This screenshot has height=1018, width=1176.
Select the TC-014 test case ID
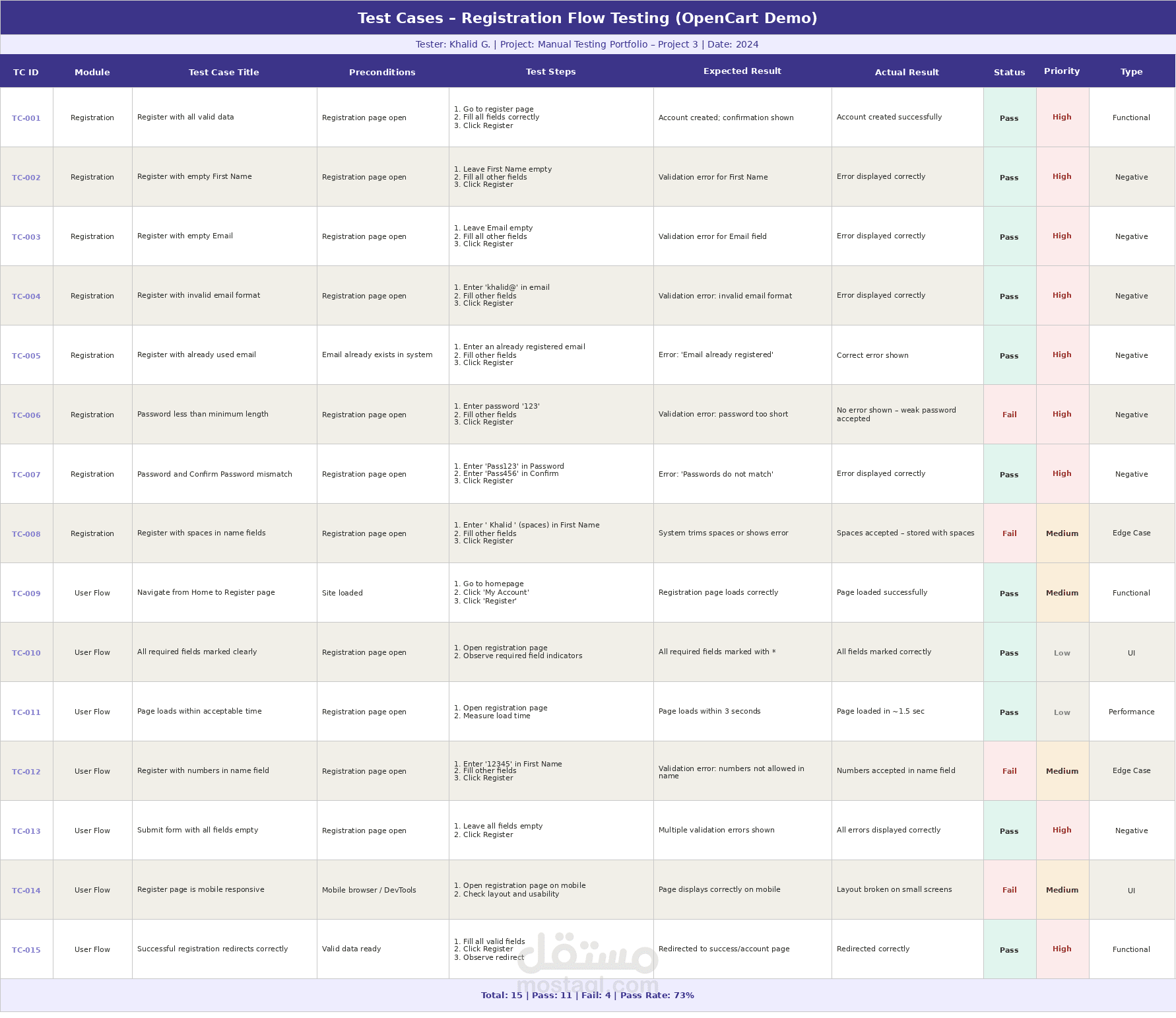pos(26,891)
